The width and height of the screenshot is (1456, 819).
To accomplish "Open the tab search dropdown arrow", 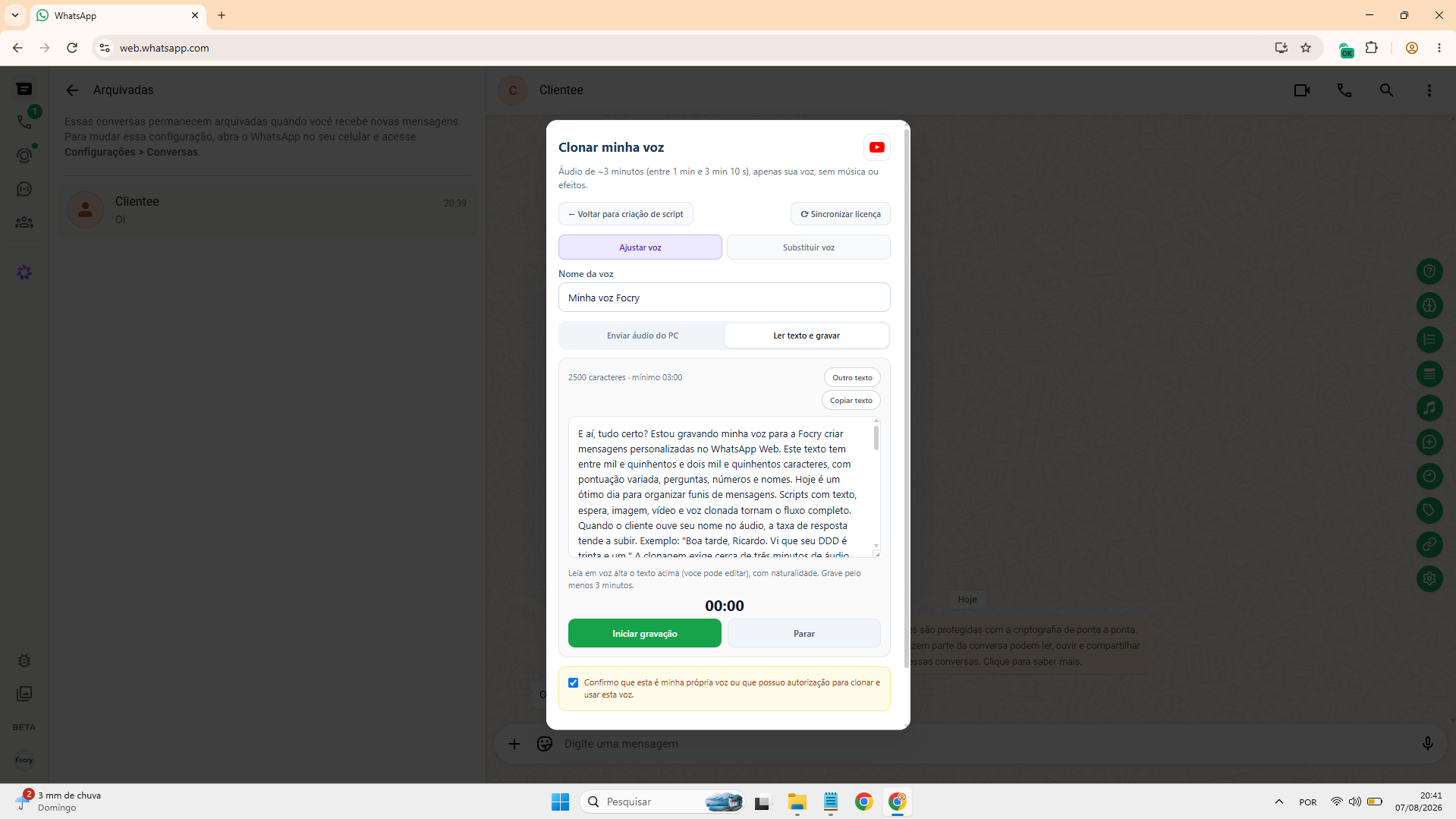I will tap(15, 15).
